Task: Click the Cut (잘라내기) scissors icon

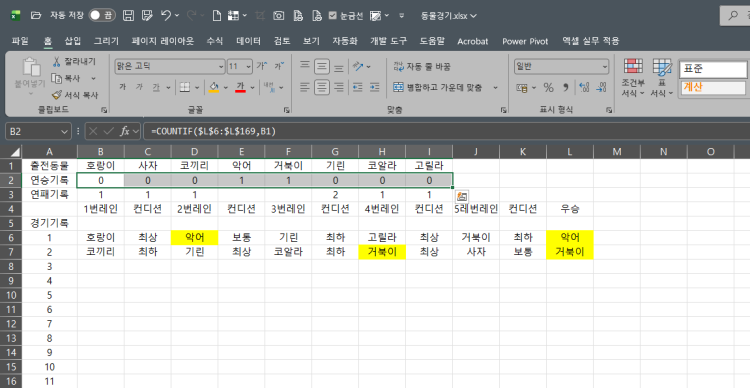Action: [57, 61]
